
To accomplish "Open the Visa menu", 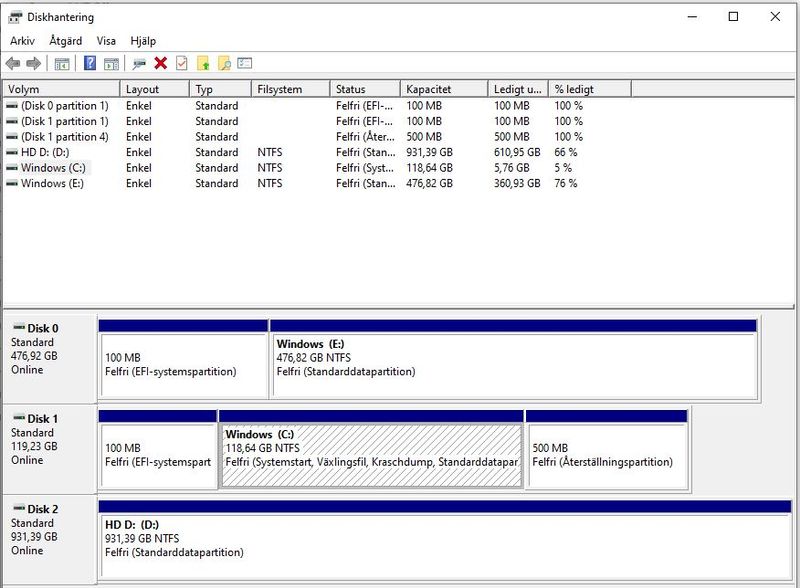I will point(106,41).
